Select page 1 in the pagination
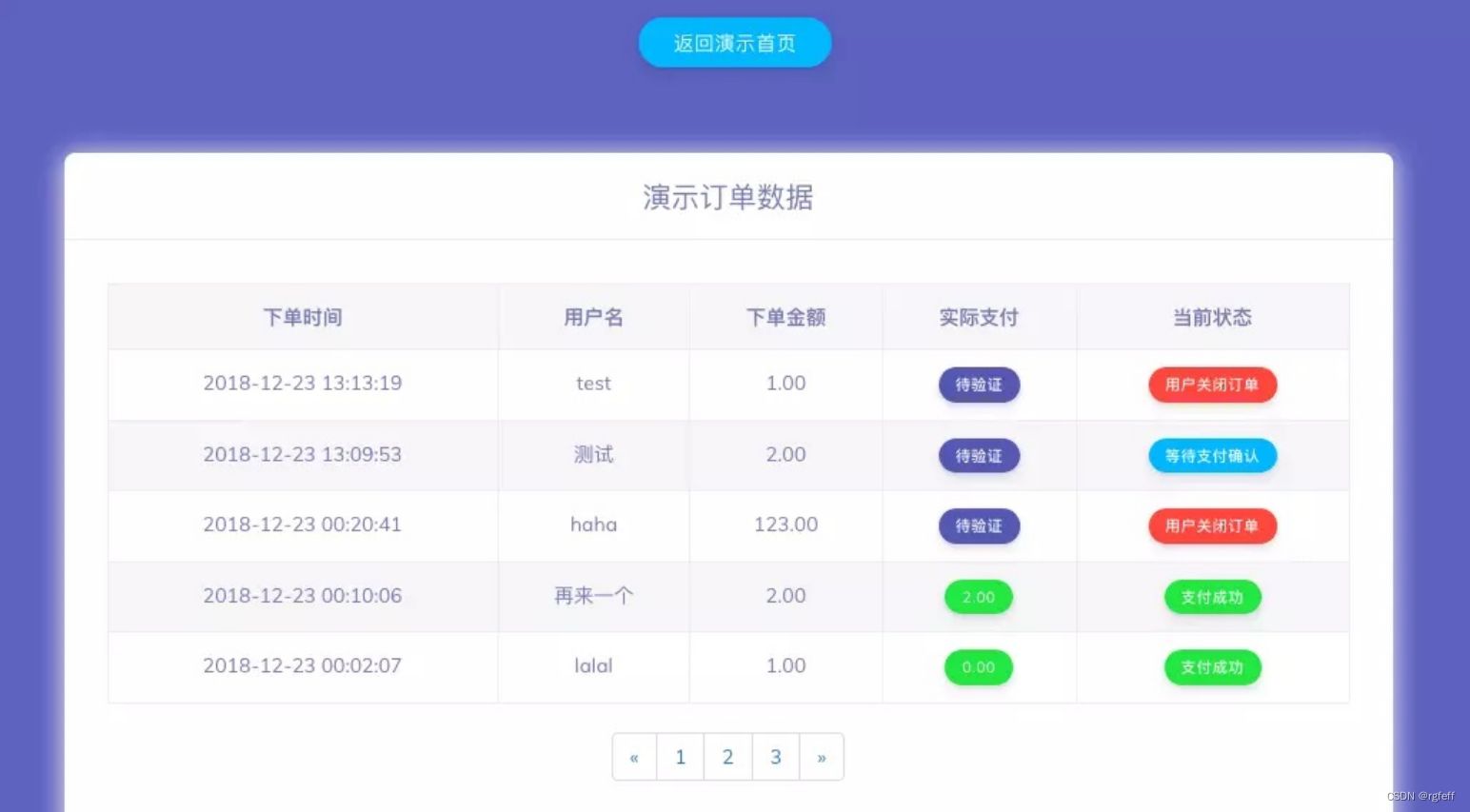Image resolution: width=1470 pixels, height=812 pixels. [x=680, y=756]
